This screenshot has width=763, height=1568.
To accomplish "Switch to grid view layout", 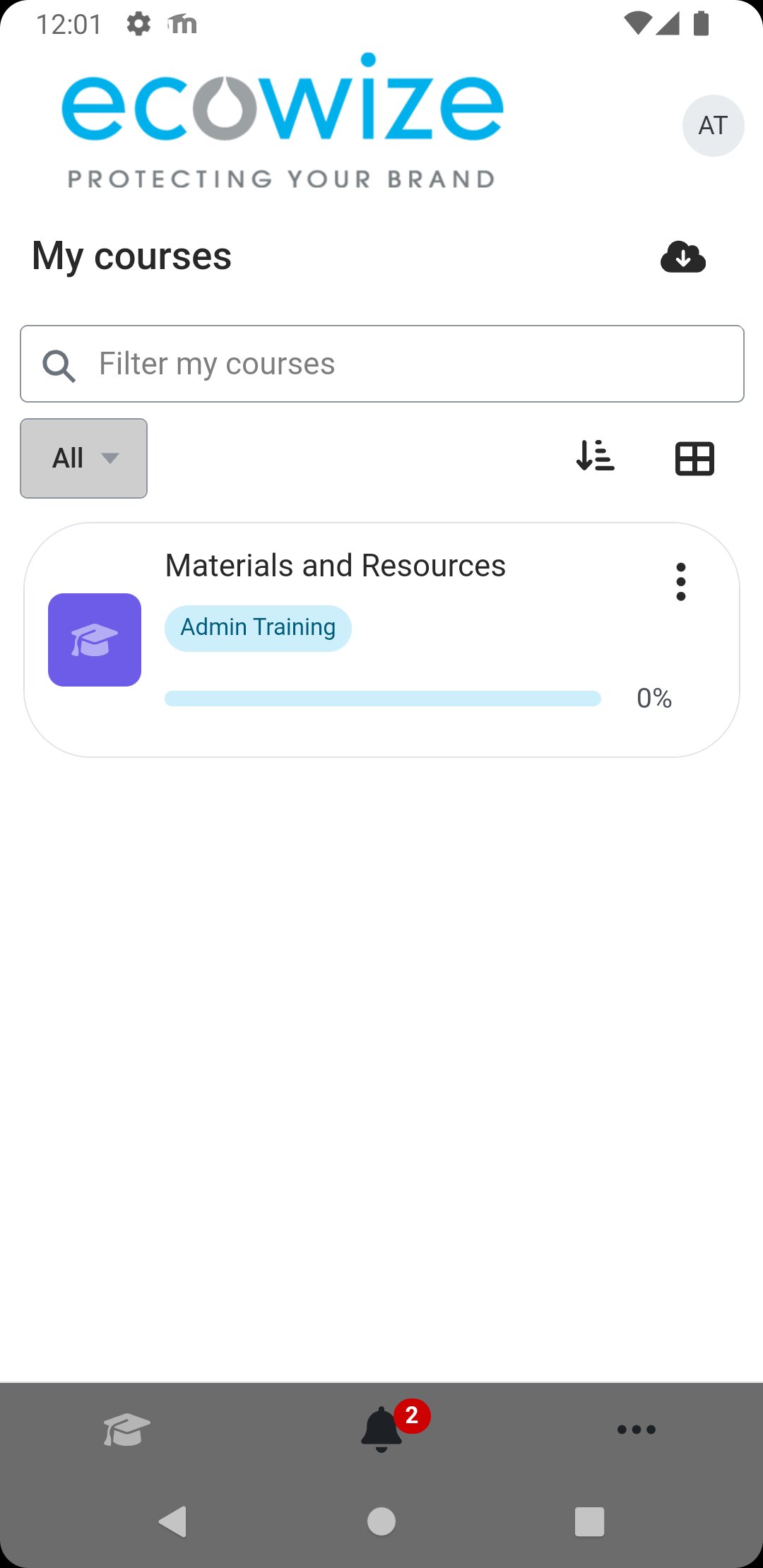I will pos(694,458).
